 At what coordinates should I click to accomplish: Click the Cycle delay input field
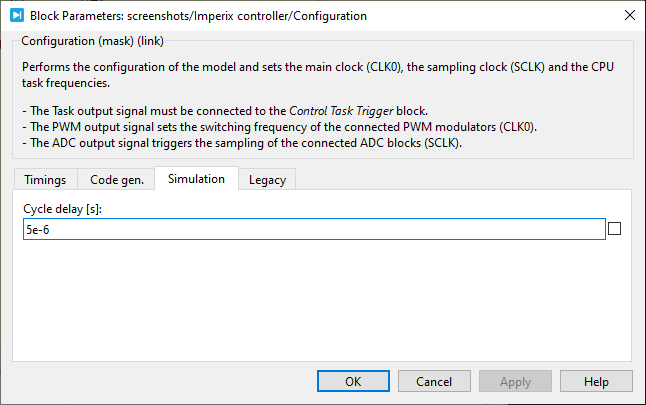click(313, 229)
